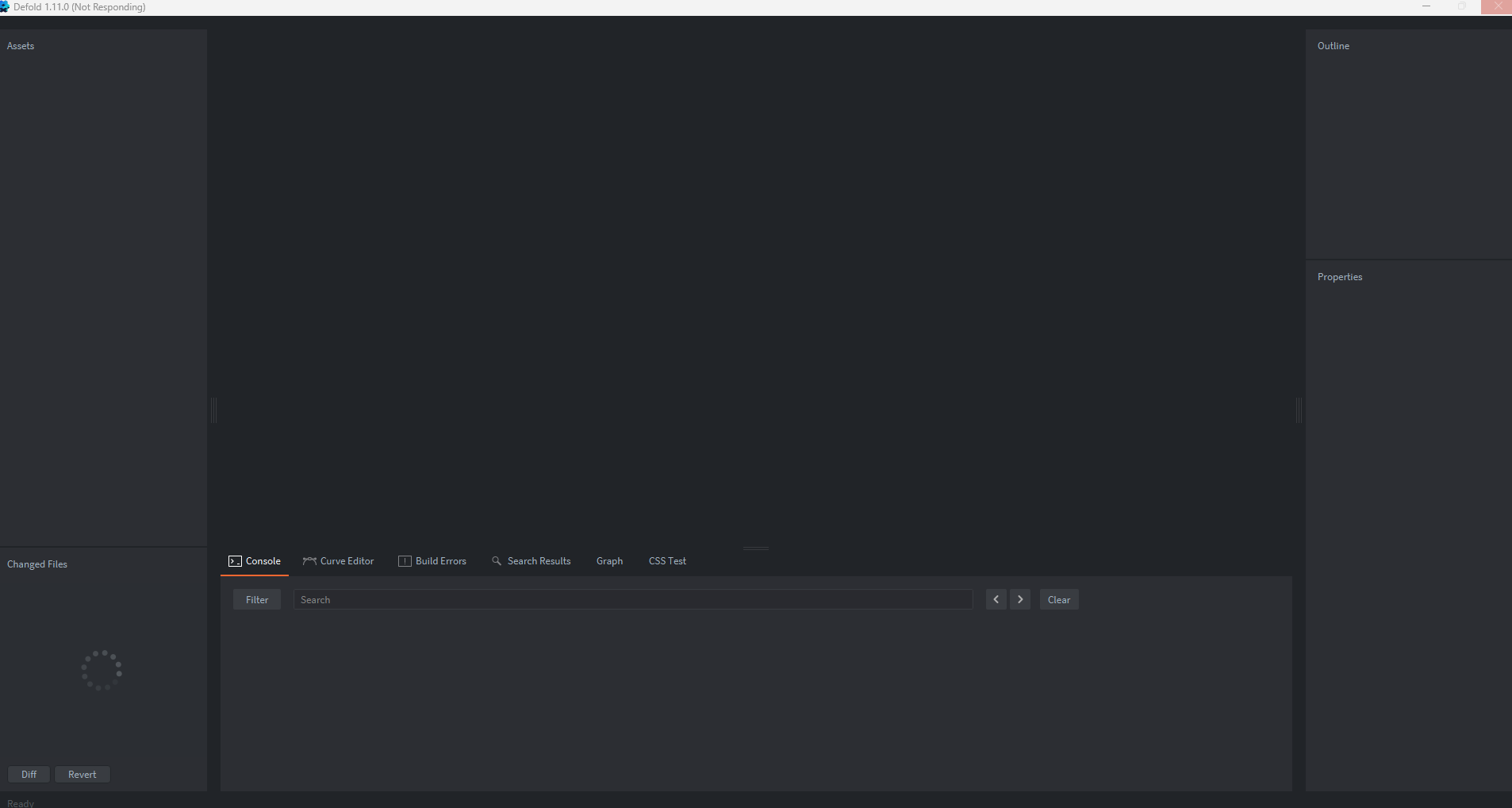Click the Search Results magnifier icon
The height and width of the screenshot is (808, 1512).
point(497,561)
